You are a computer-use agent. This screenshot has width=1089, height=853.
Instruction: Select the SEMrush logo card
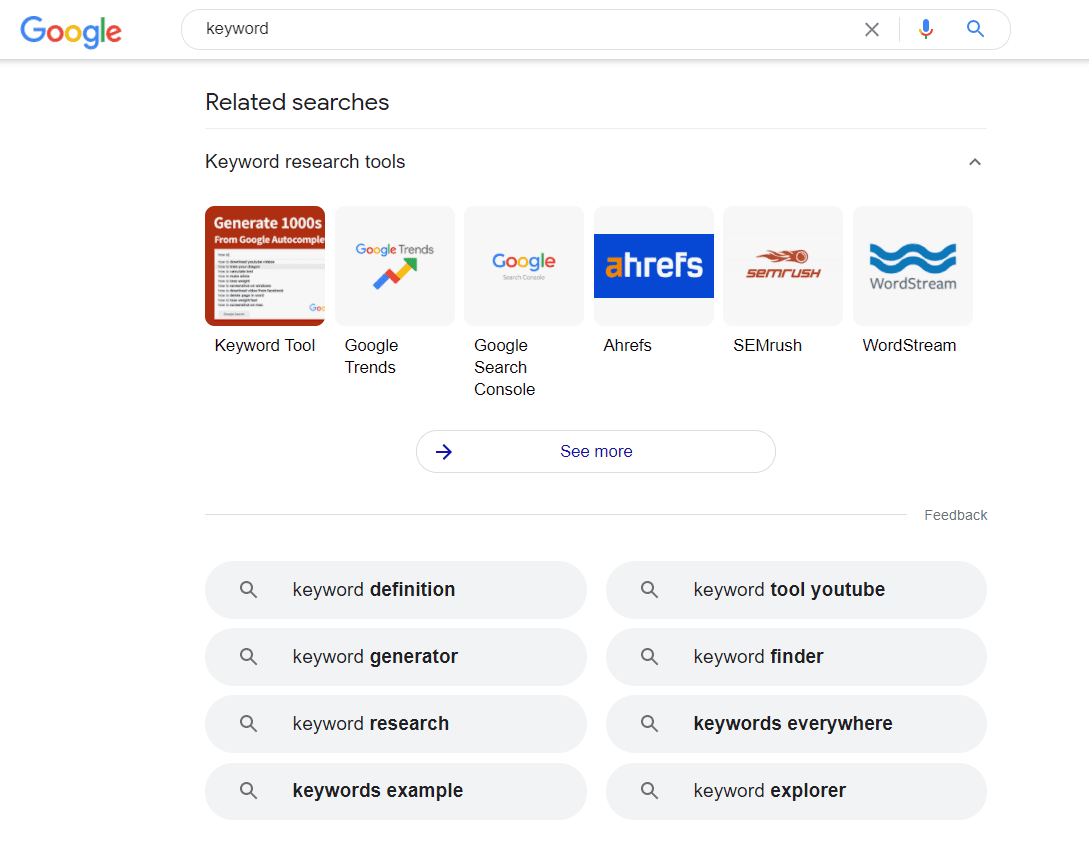(x=783, y=266)
